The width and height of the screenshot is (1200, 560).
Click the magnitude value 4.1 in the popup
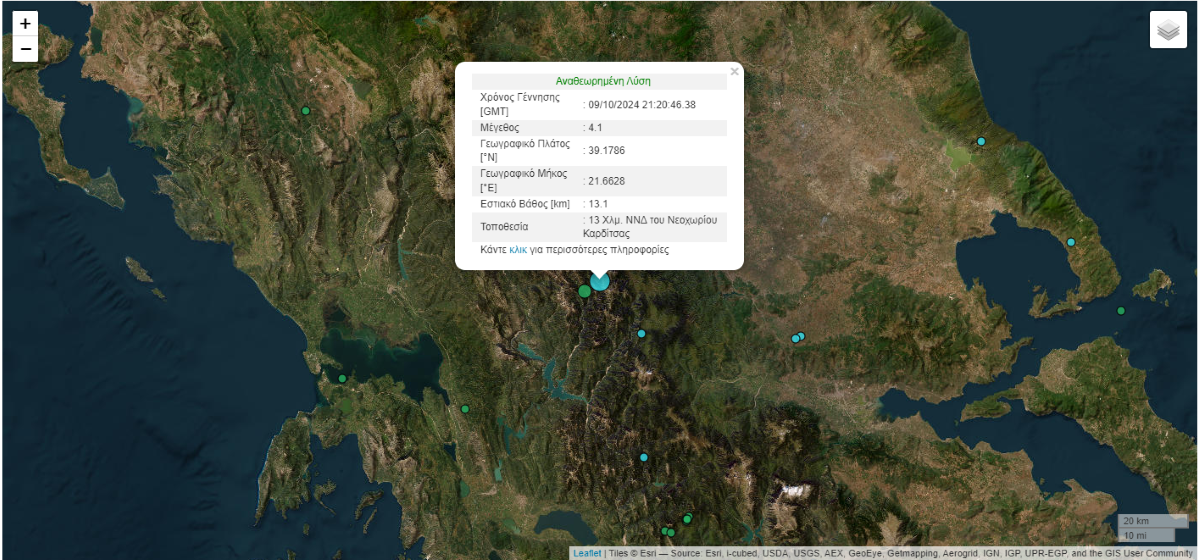point(595,128)
